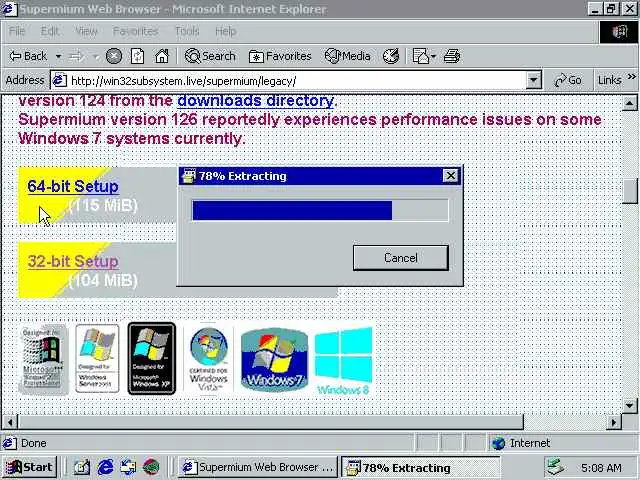This screenshot has width=640, height=480.
Task: Open the Mail button dropdown arrow
Action: 433,56
